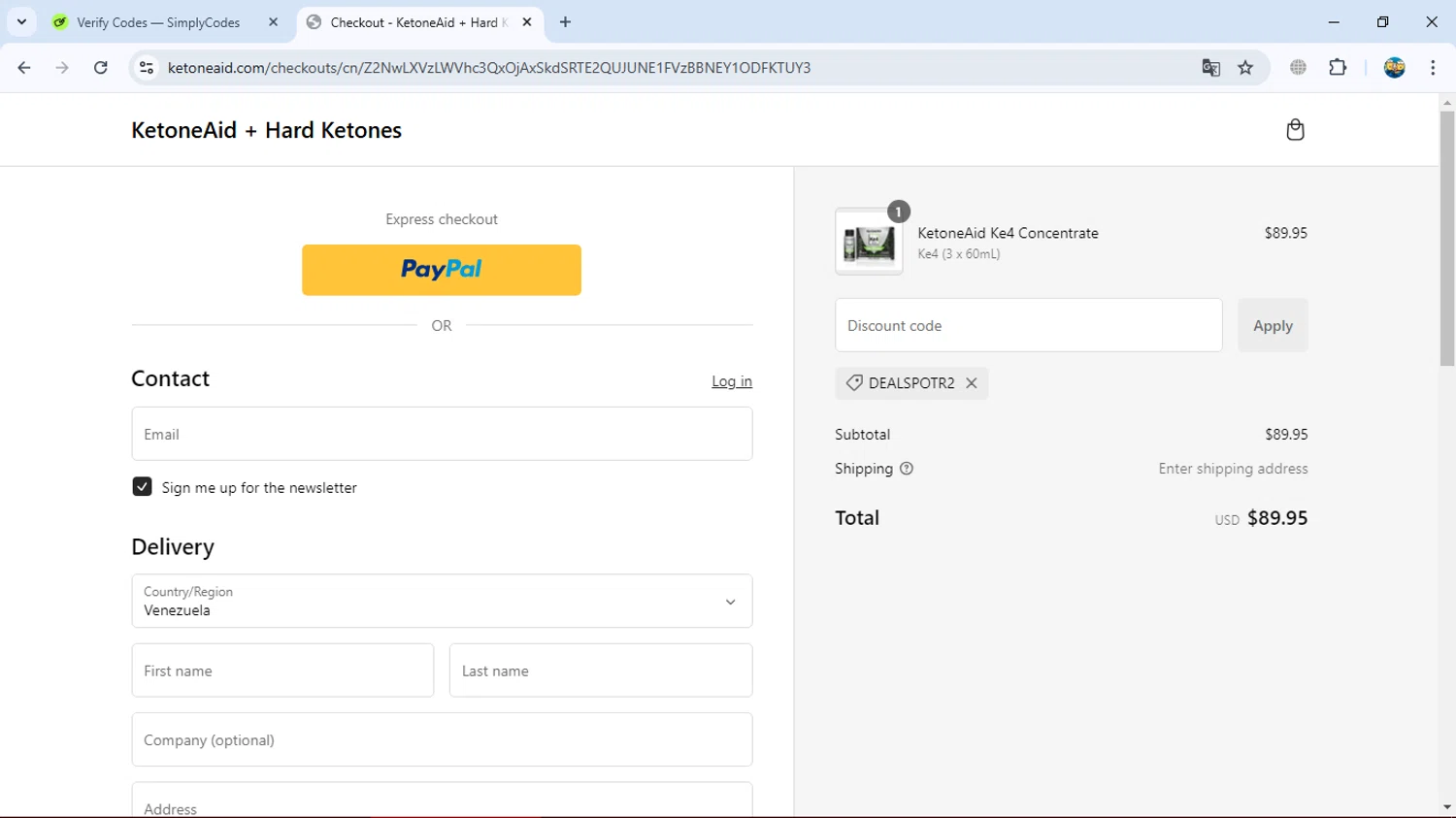
Task: Click the Ke4 (3 x 60mL) variant text
Action: [x=959, y=254]
